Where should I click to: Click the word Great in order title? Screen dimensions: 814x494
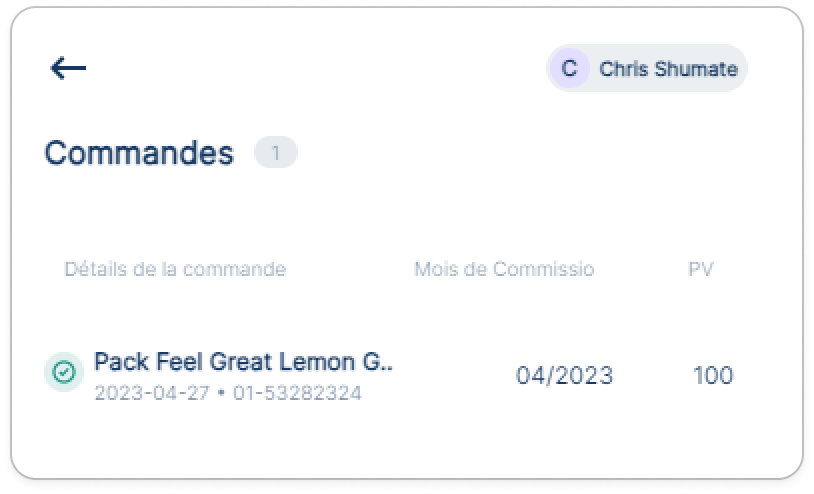[x=241, y=362]
